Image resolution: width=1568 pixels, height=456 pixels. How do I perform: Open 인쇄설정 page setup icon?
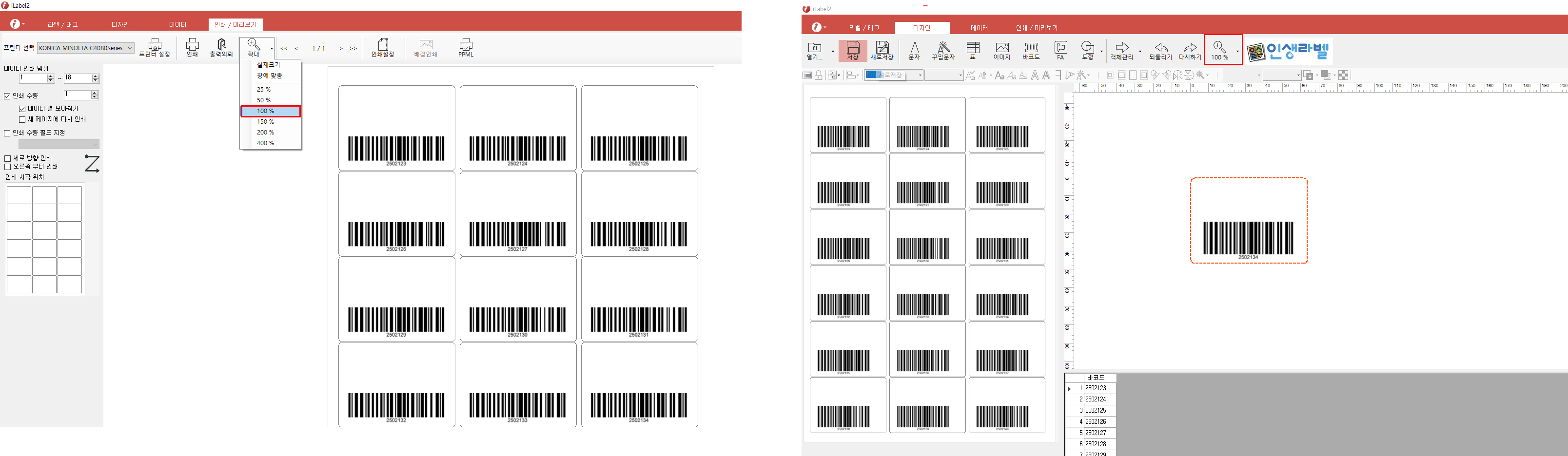[x=383, y=47]
